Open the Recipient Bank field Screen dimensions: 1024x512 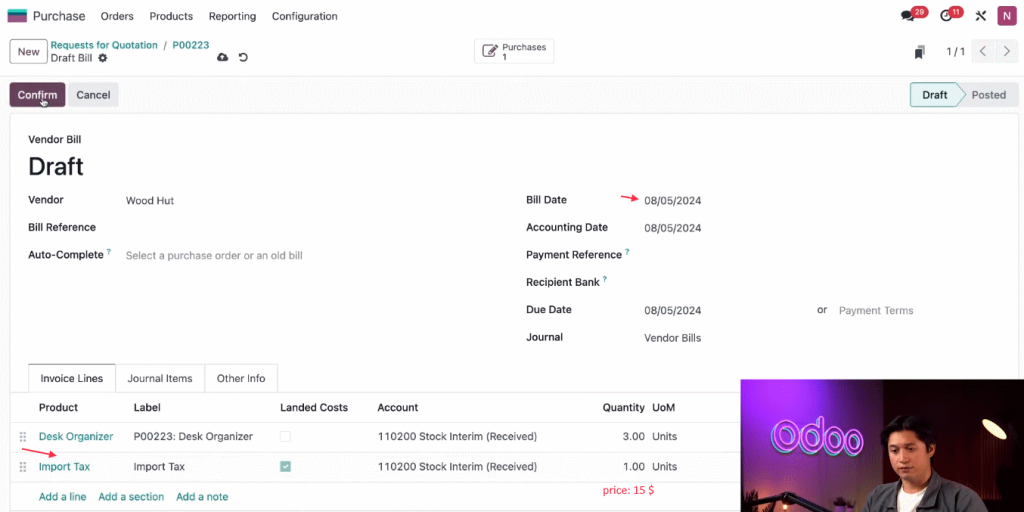pos(824,283)
